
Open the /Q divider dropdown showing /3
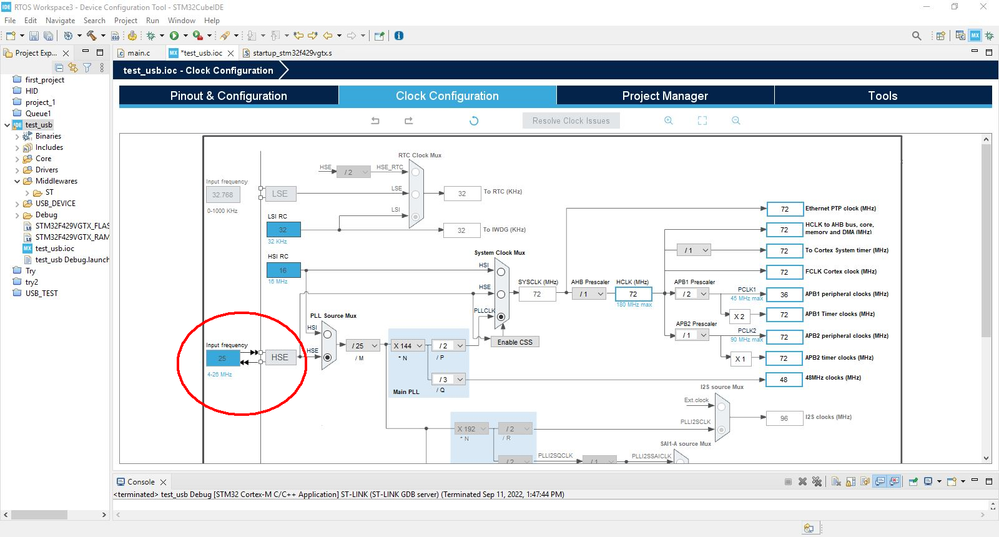pyautogui.click(x=449, y=379)
